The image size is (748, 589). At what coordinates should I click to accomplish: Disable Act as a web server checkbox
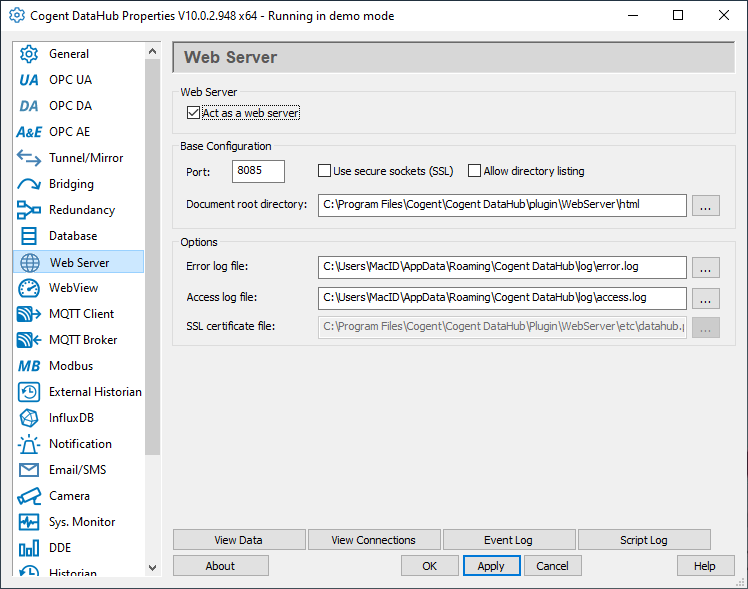(x=193, y=113)
